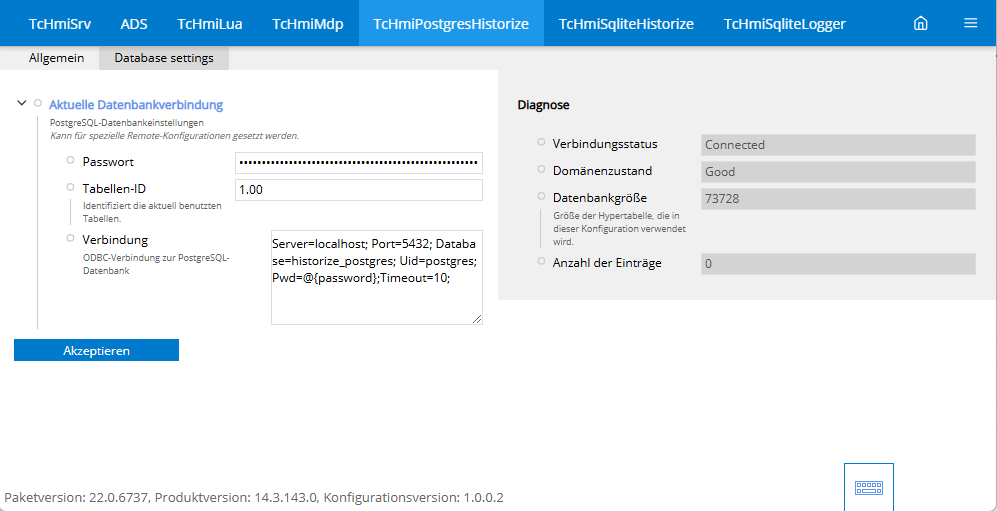Click the Datenbankgröße label

point(600,198)
